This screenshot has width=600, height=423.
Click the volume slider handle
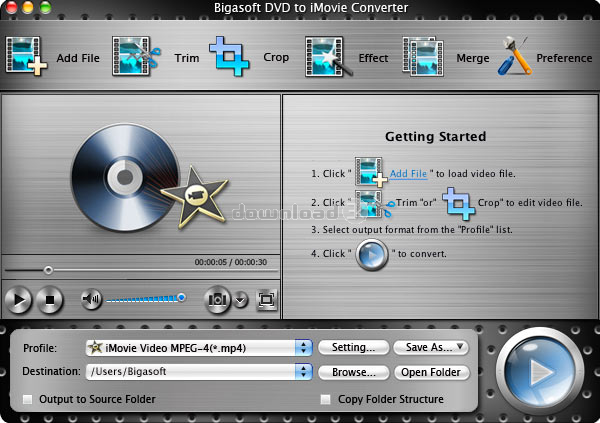(182, 297)
